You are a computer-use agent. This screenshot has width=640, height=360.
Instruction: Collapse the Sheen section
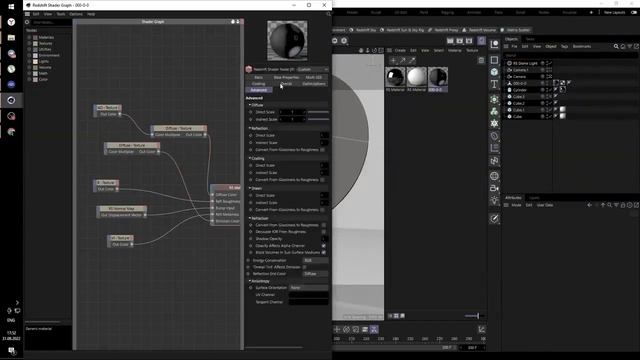click(x=250, y=188)
